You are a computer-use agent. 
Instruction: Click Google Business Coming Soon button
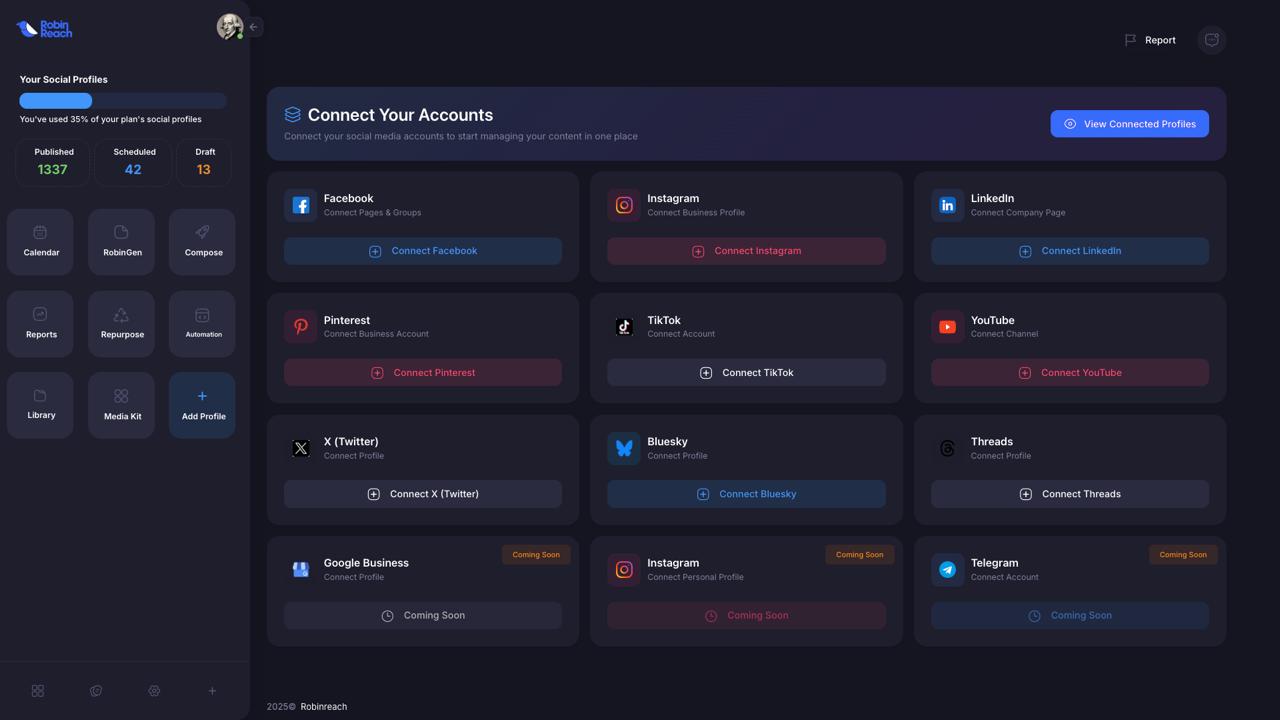423,616
